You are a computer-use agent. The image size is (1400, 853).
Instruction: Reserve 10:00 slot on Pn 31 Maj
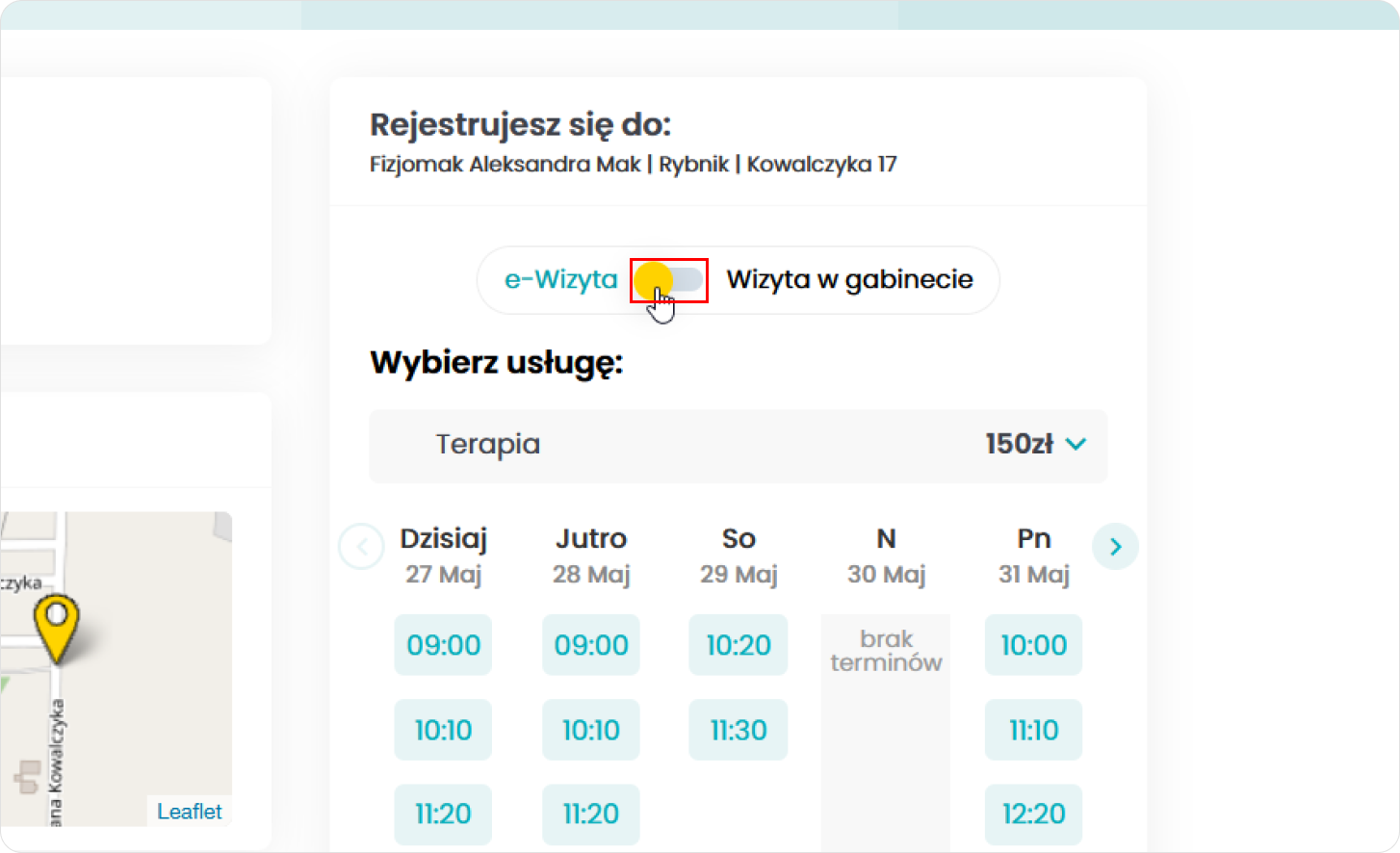pos(1033,645)
